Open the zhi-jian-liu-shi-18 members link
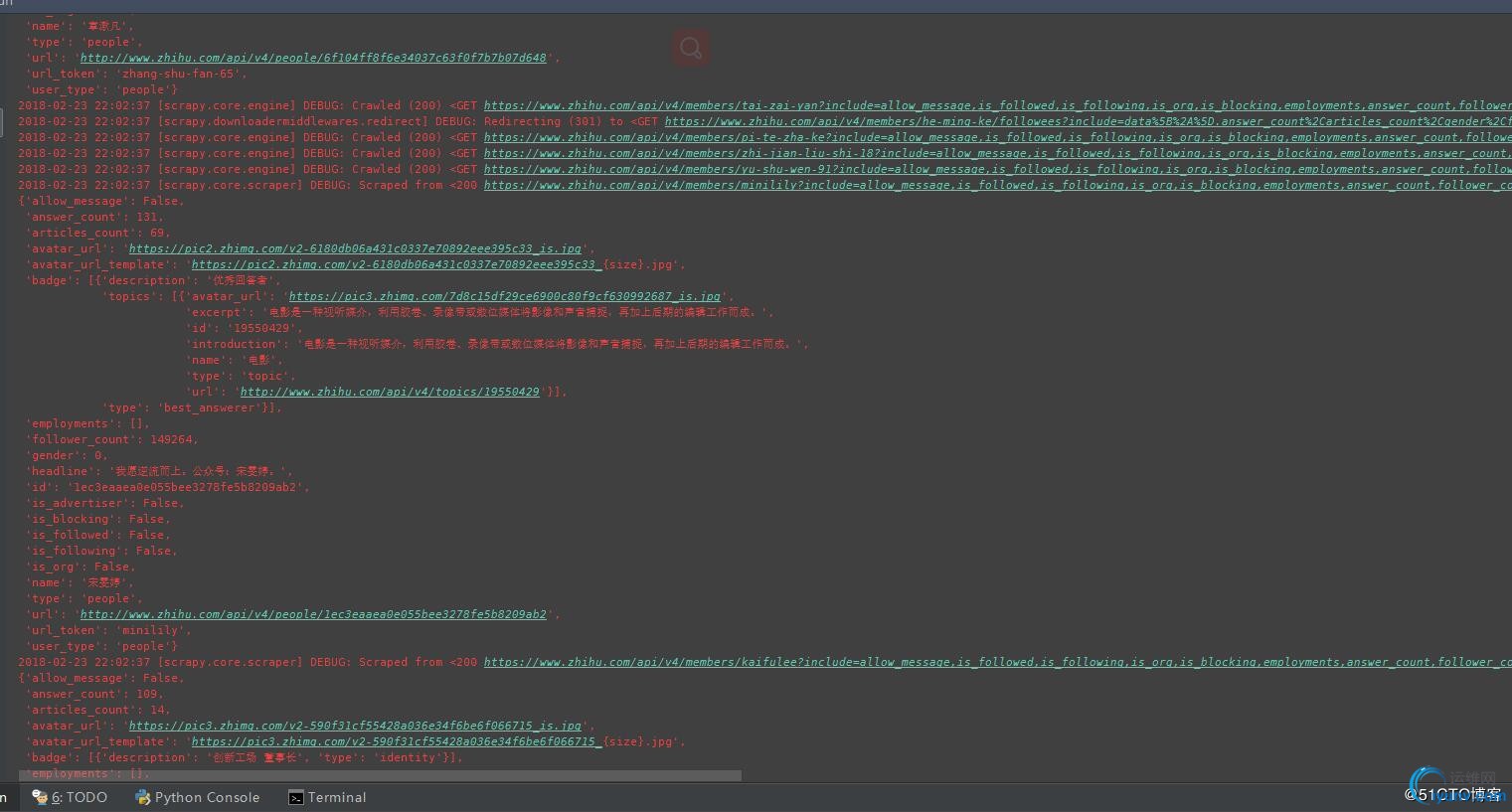 [997, 153]
